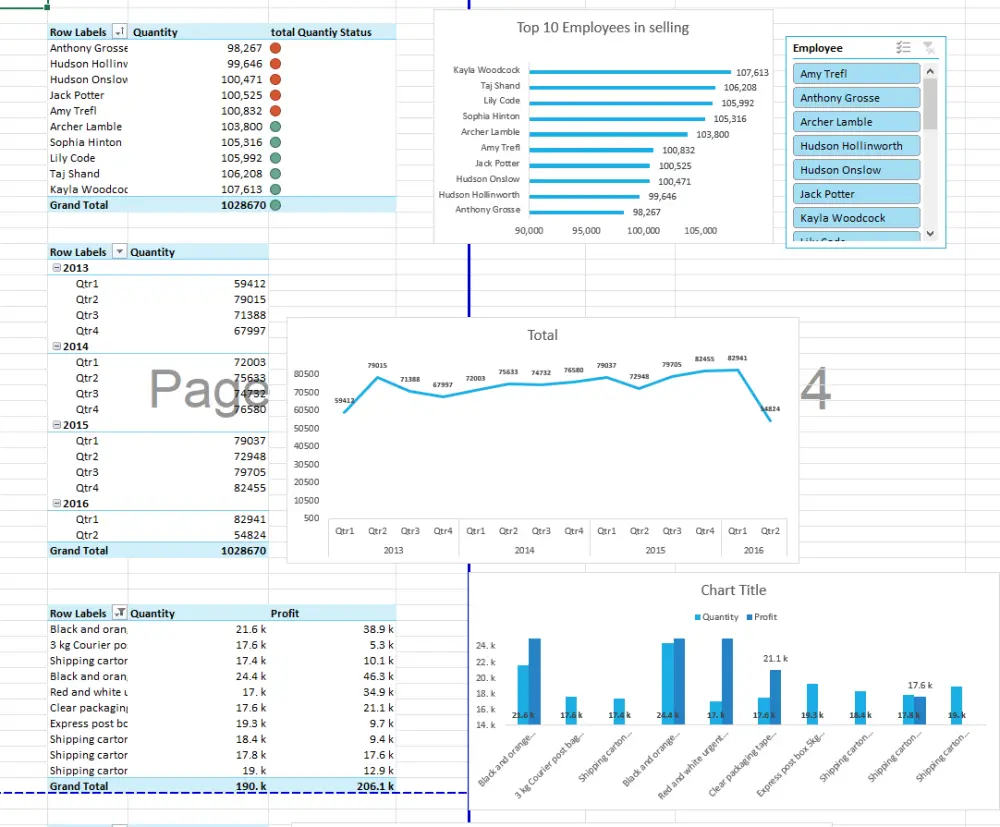Viewport: 1000px width, 827px height.
Task: Click the green status icon beside Taj Shand
Action: pos(276,173)
